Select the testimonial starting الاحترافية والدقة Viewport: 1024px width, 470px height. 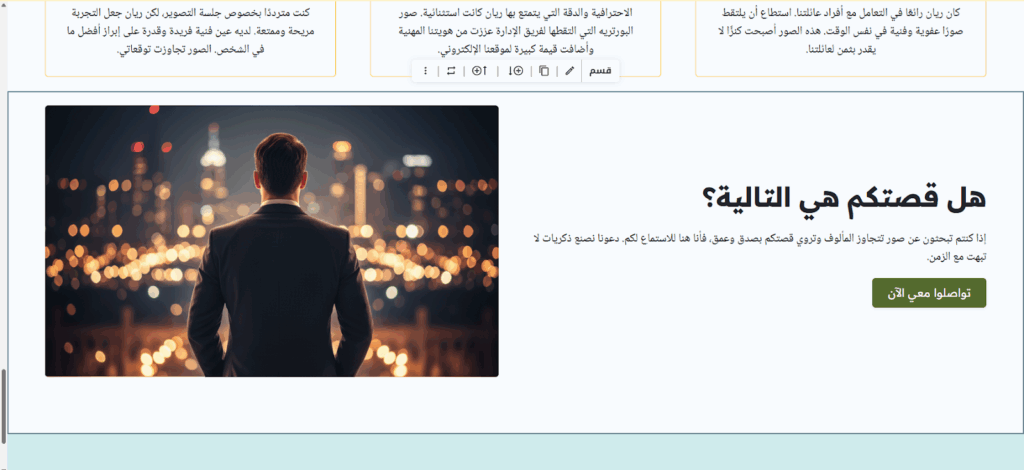pos(515,32)
